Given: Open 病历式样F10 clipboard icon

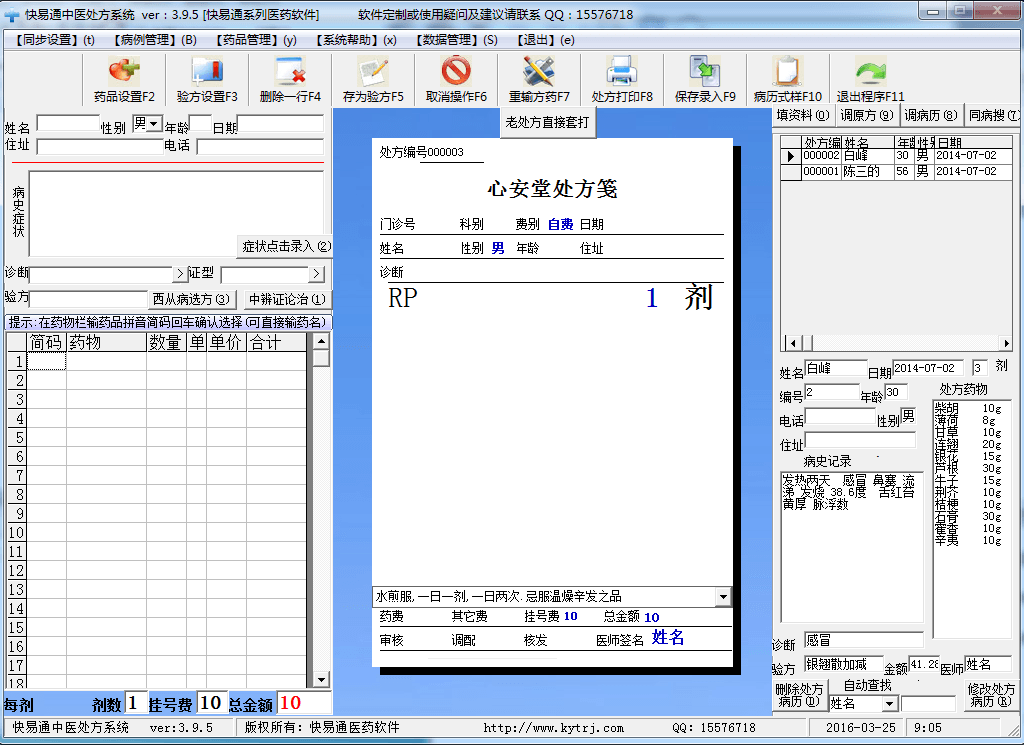Looking at the screenshot, I should (788, 79).
